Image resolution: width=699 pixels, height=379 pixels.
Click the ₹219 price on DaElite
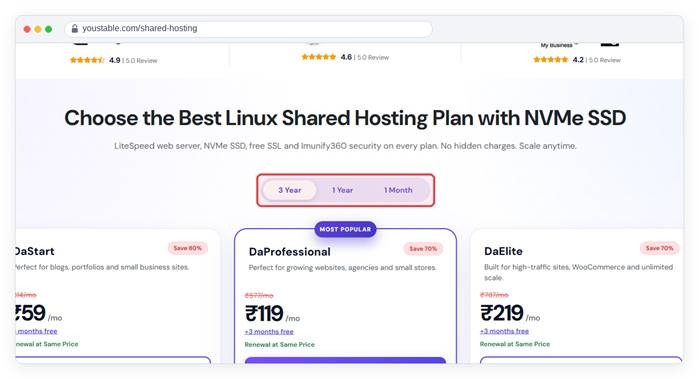[502, 313]
